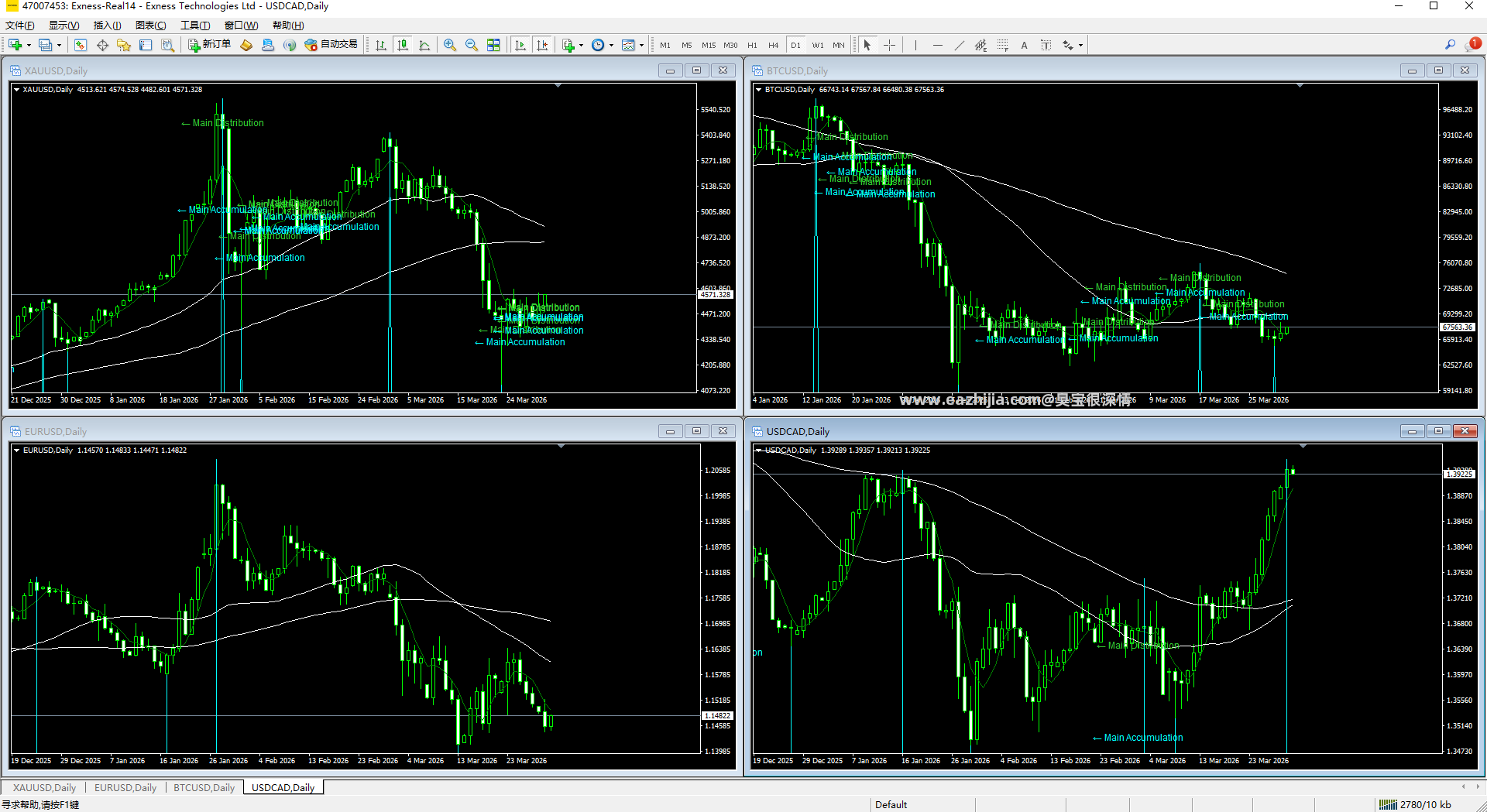Open the Templates icon
This screenshot has width=1487, height=812.
click(x=628, y=45)
